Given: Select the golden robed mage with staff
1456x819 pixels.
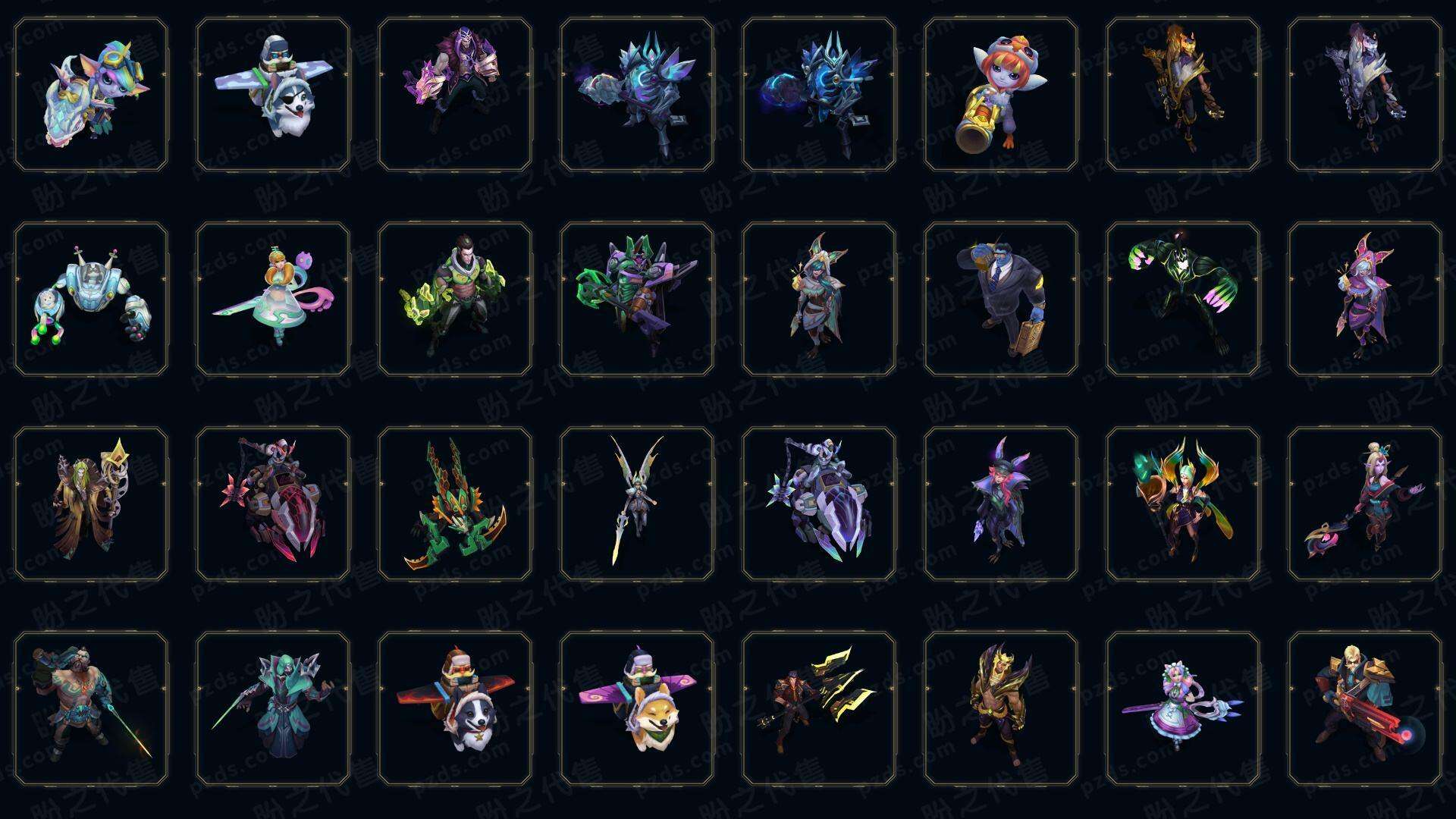Looking at the screenshot, I should click(91, 504).
